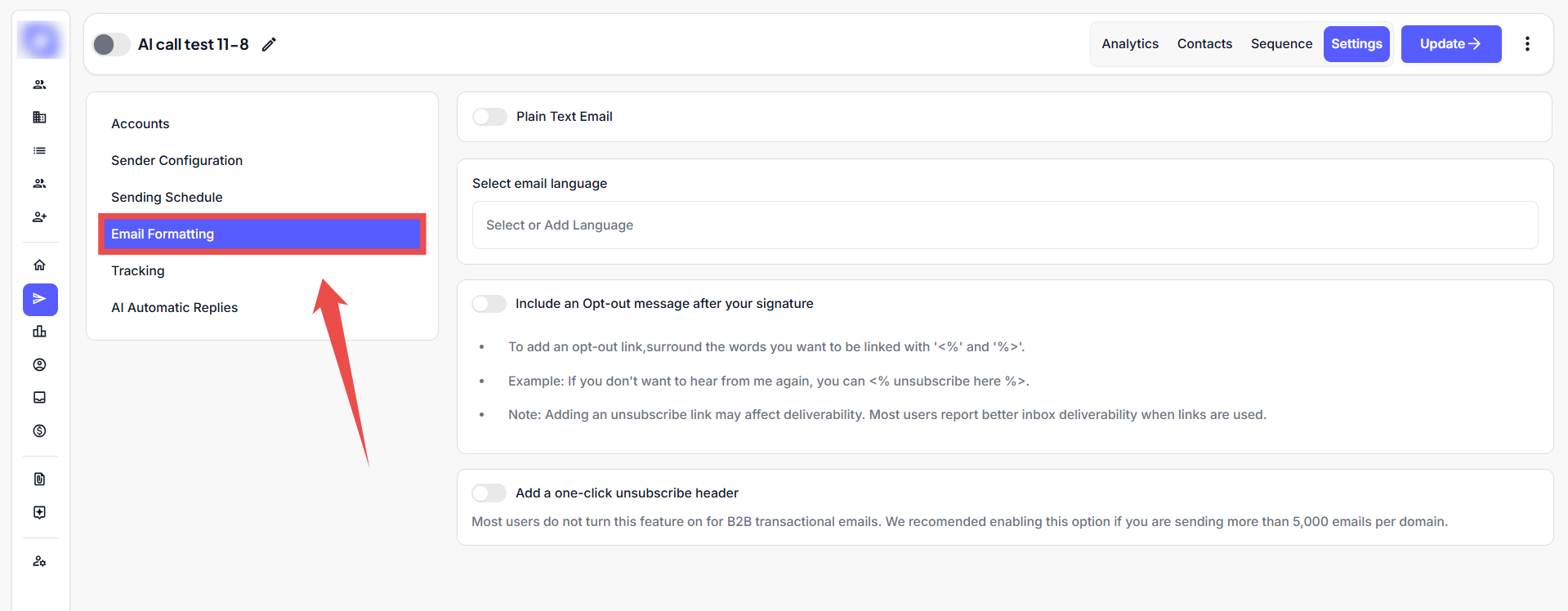Select AI Automatic Replies in settings menu
Viewport: 1568px width, 611px height.
coord(174,308)
